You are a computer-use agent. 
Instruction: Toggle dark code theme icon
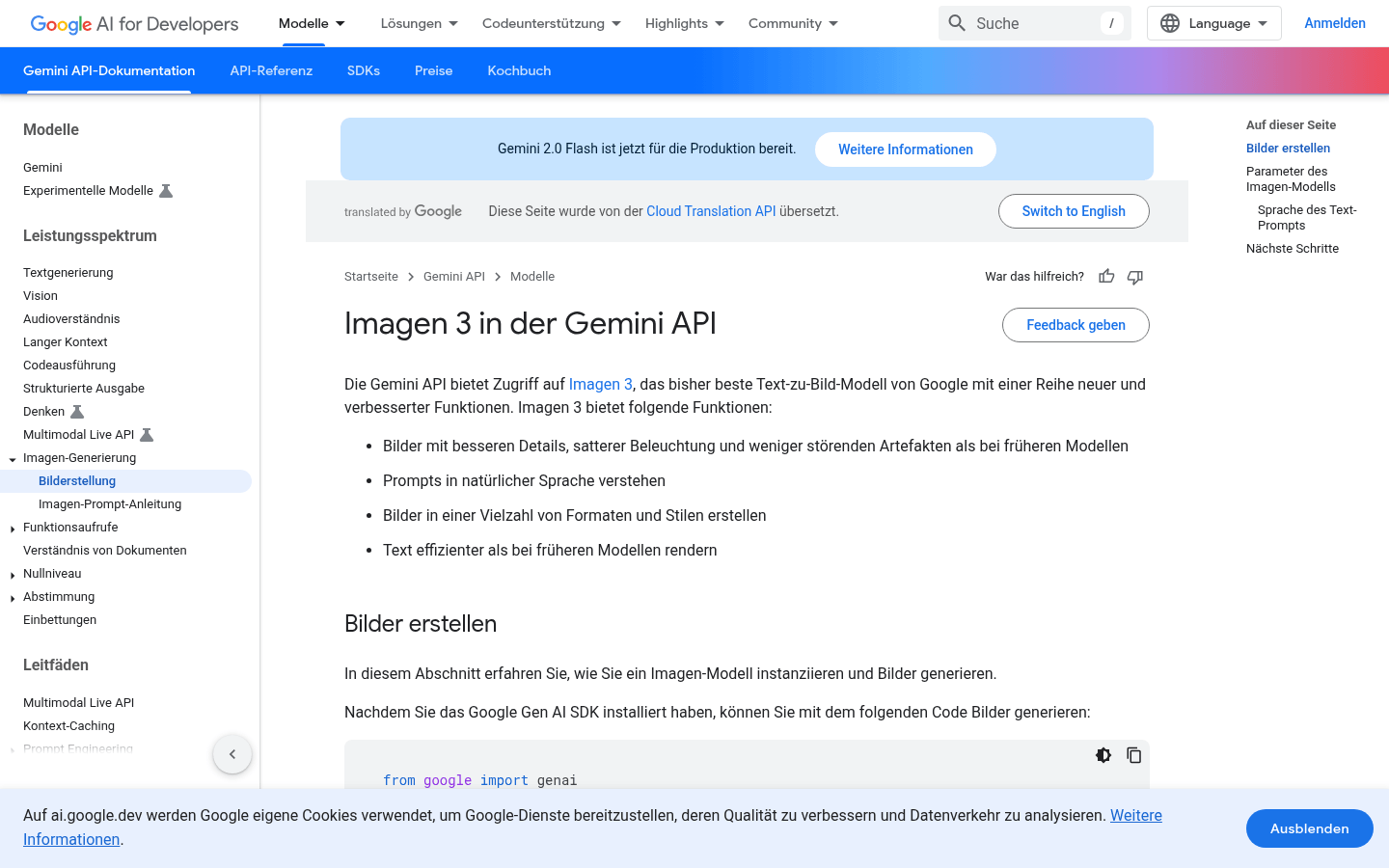tap(1103, 755)
